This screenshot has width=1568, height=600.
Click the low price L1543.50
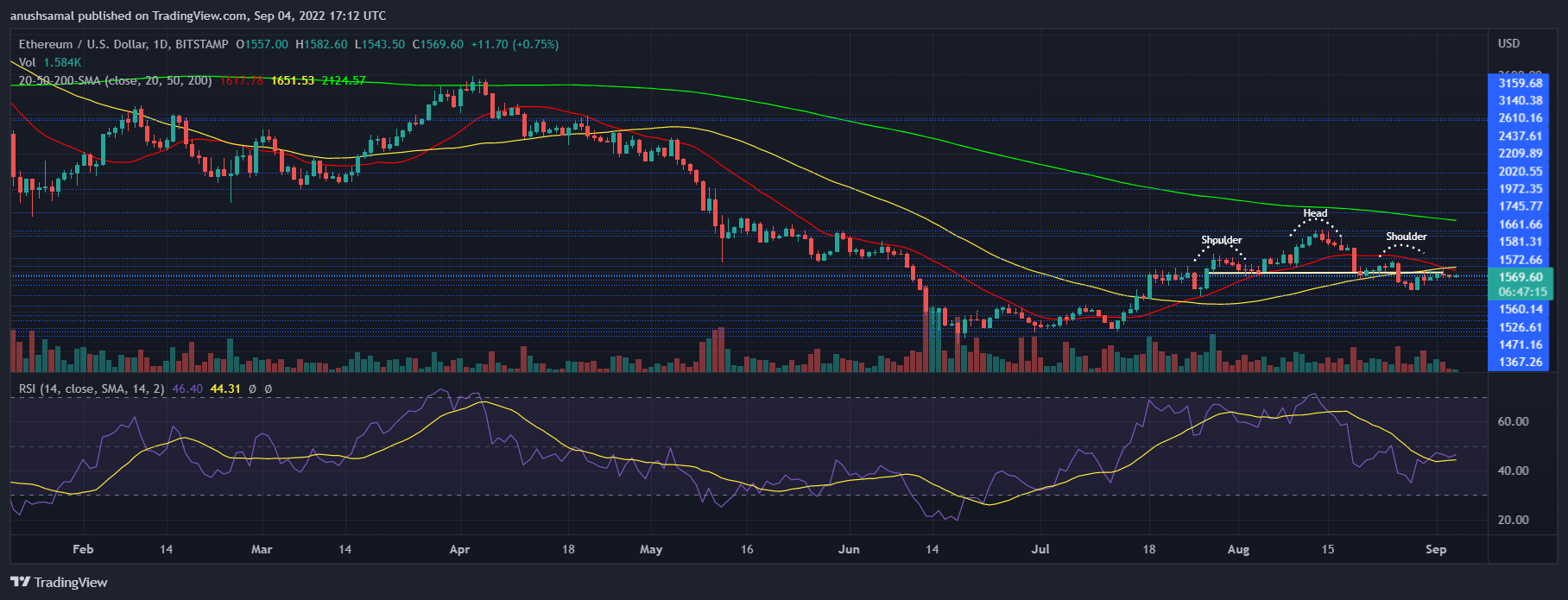coord(380,44)
